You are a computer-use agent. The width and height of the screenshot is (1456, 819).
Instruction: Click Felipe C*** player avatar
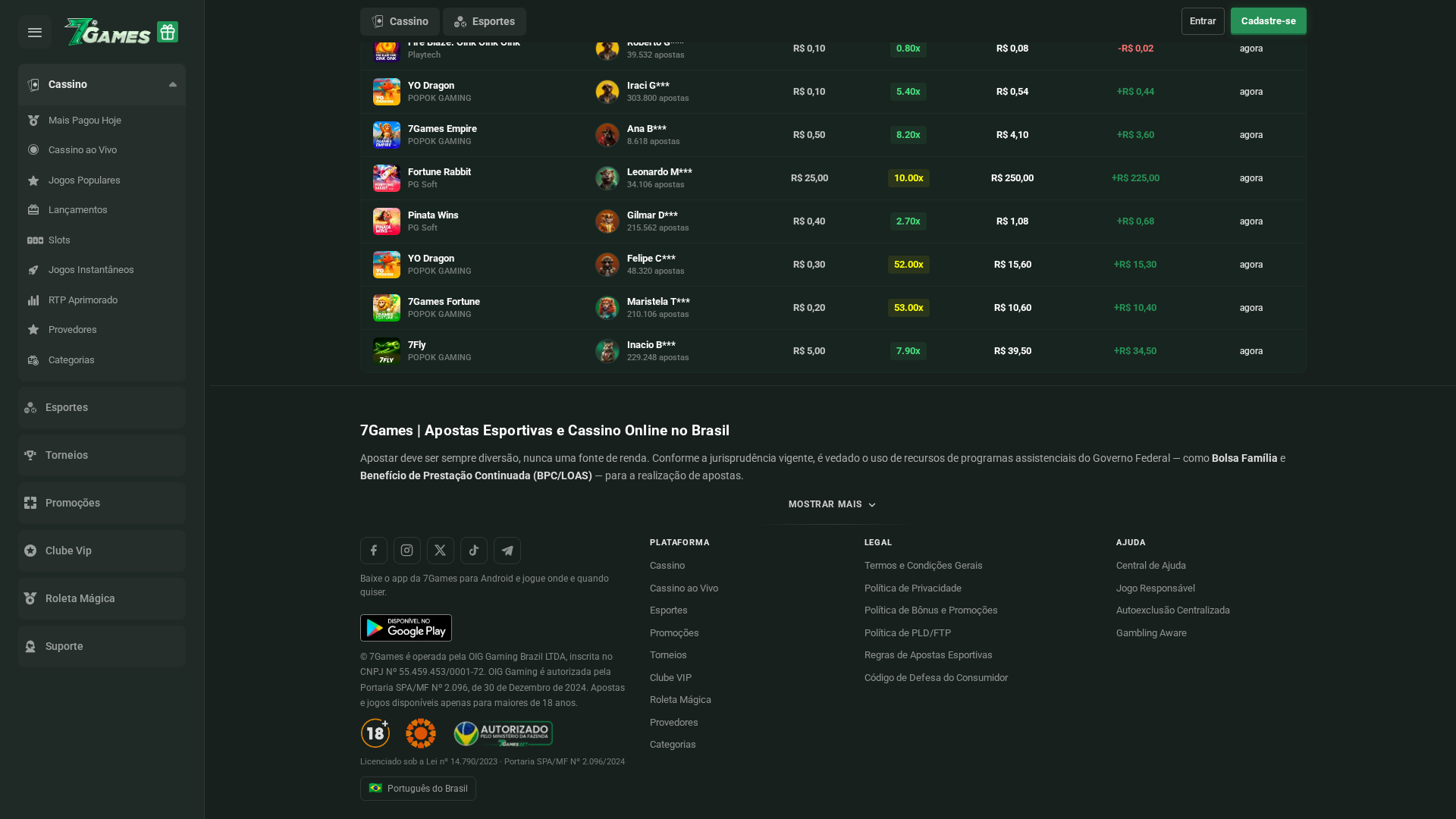pyautogui.click(x=607, y=265)
